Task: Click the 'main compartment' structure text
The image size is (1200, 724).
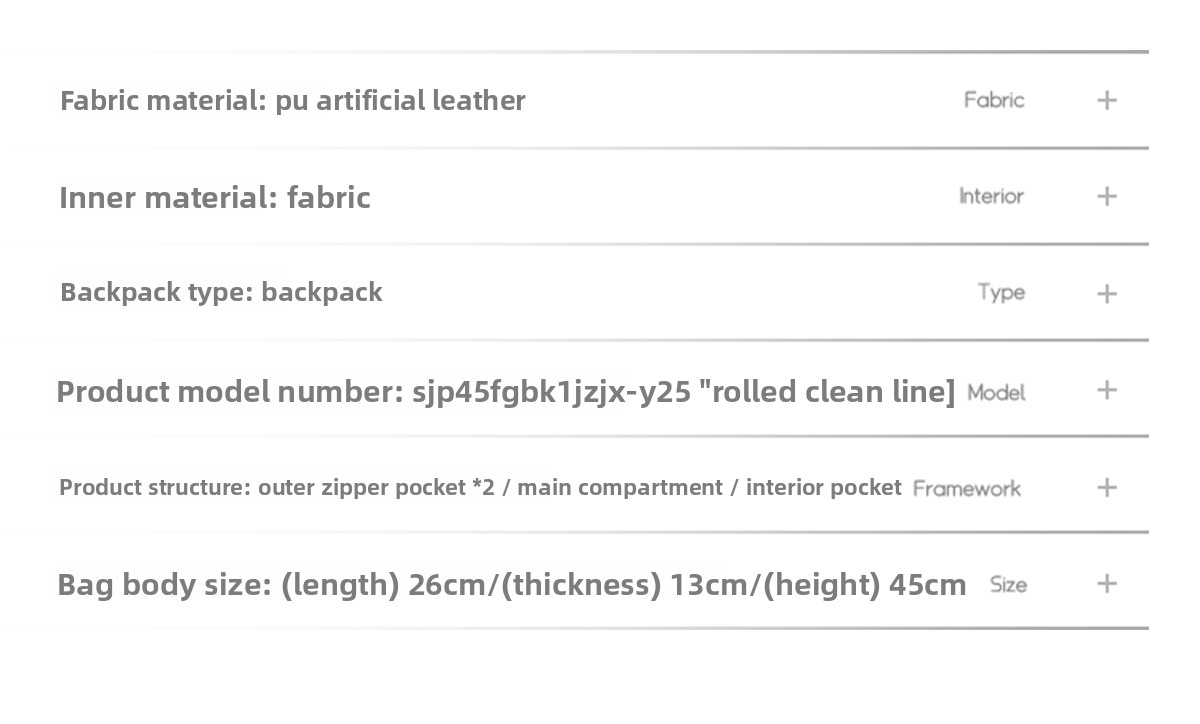Action: 619,488
